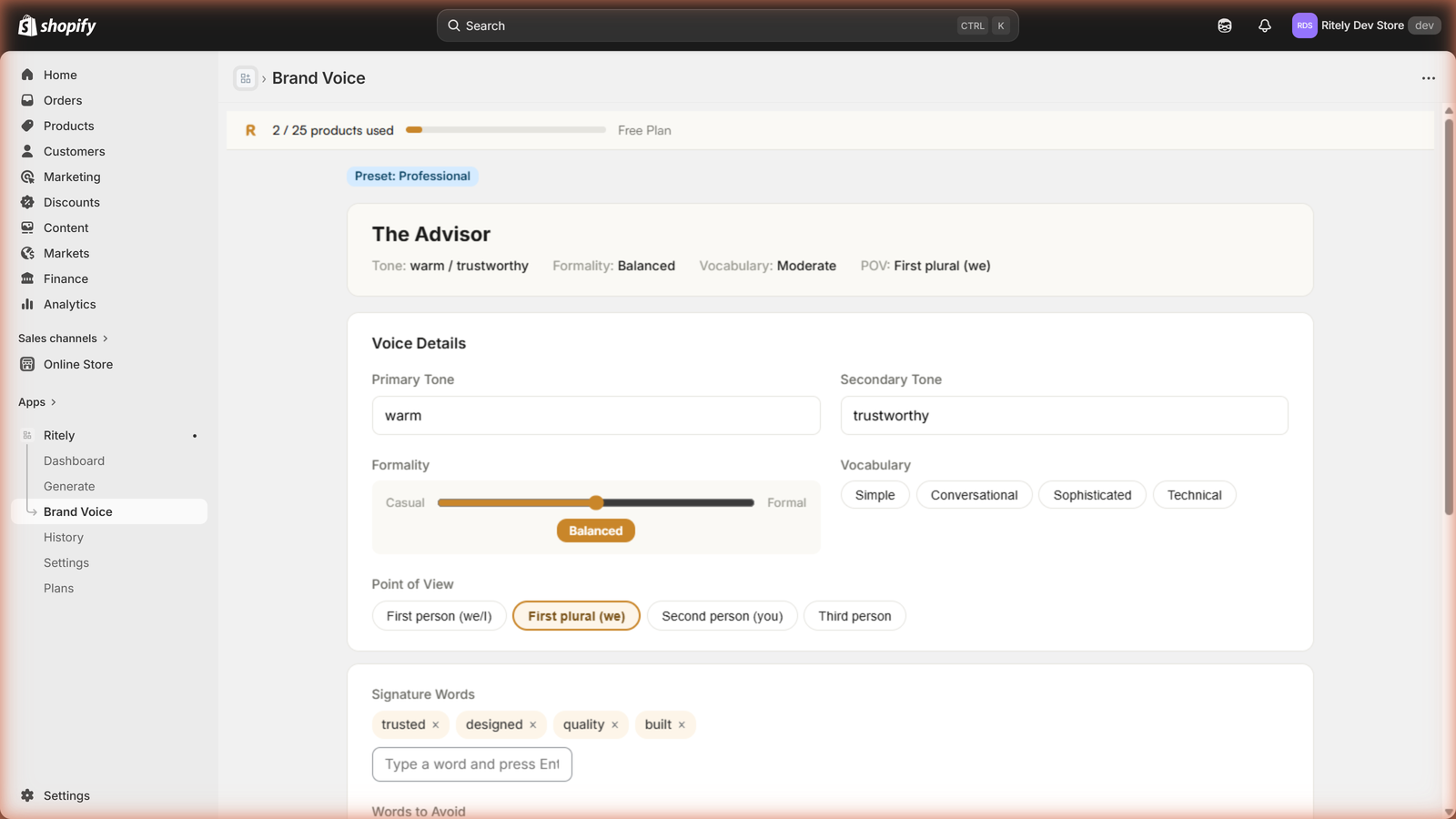Open the Orders section via its icon
The width and height of the screenshot is (1456, 819).
pos(28,100)
